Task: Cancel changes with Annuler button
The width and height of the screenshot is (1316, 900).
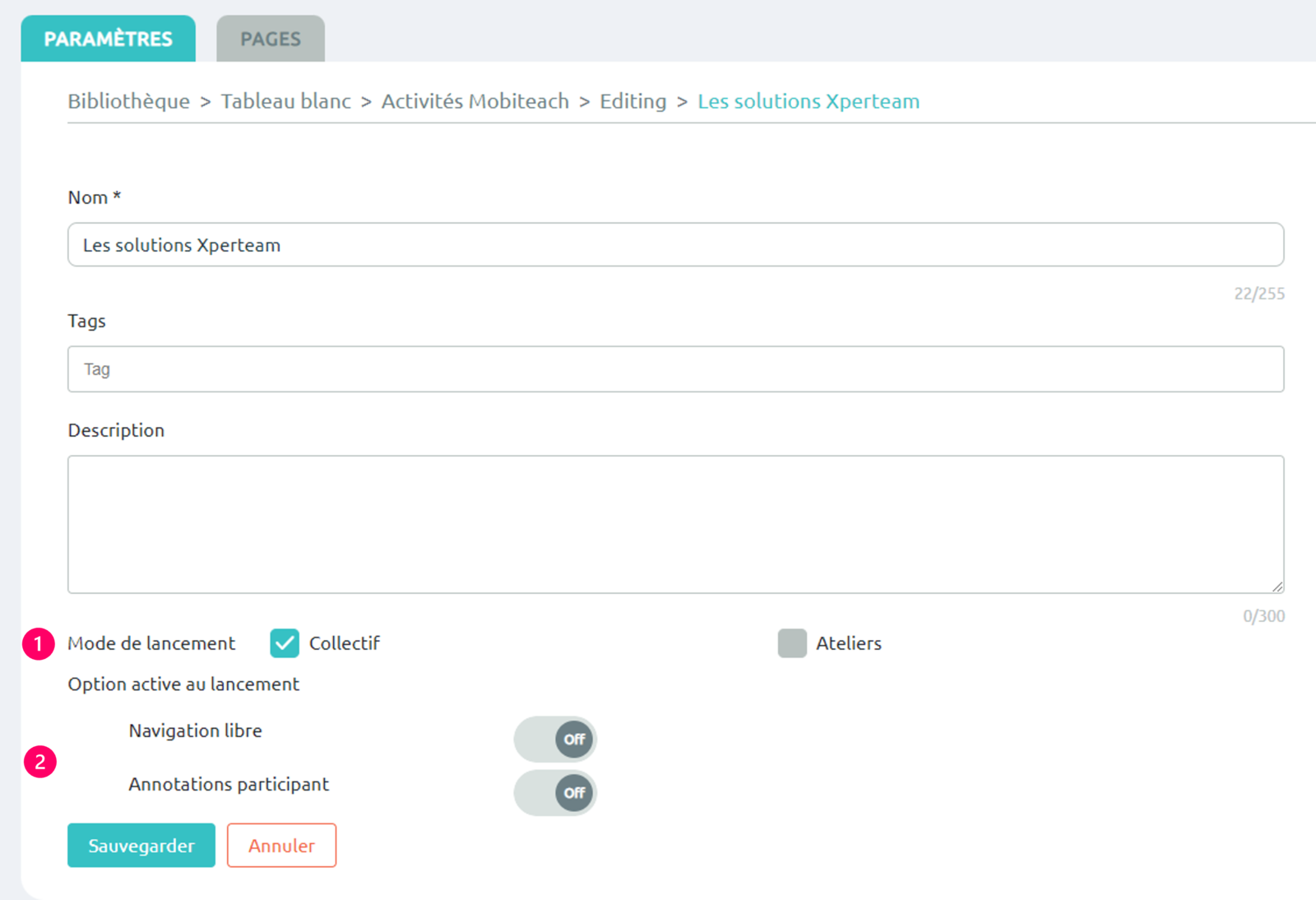Action: pyautogui.click(x=281, y=846)
